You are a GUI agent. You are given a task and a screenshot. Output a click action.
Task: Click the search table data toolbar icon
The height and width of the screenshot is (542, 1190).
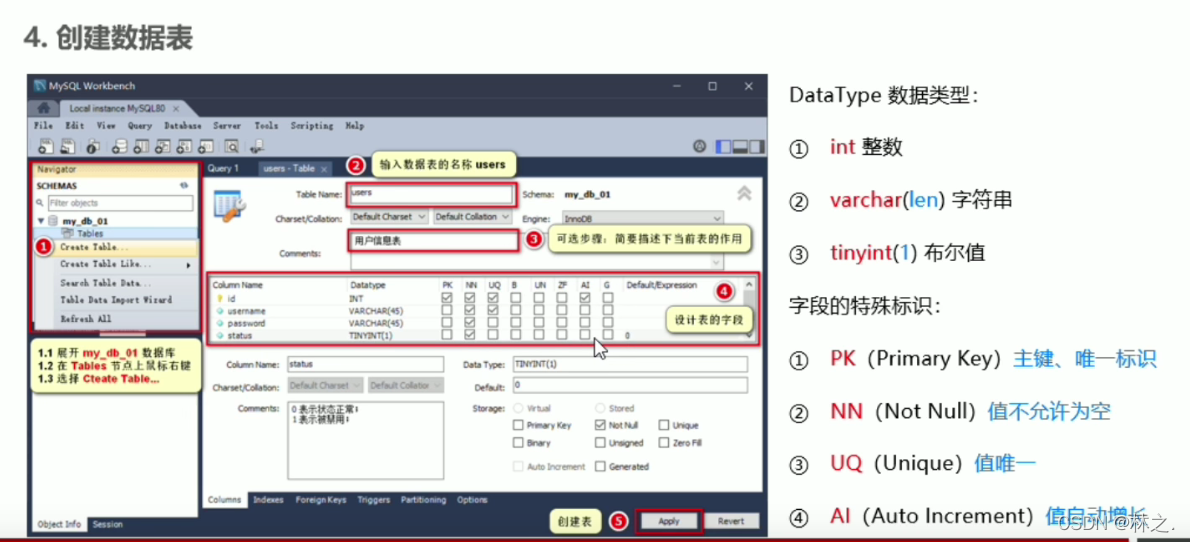231,147
